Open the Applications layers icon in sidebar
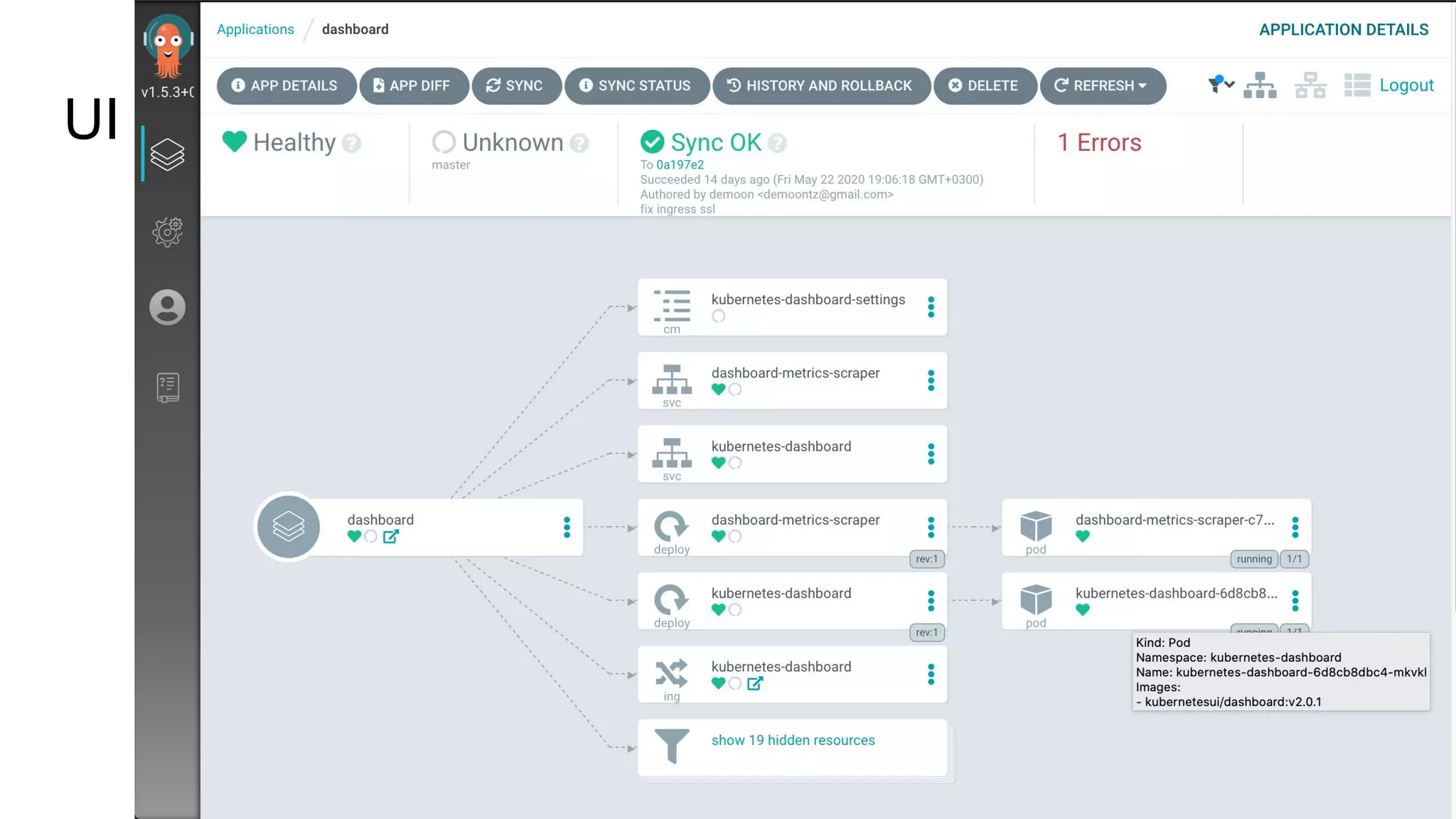Image resolution: width=1456 pixels, height=819 pixels. [167, 154]
